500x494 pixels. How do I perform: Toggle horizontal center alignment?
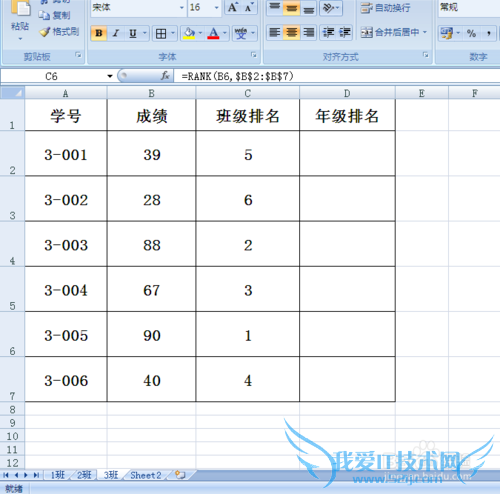pos(292,33)
